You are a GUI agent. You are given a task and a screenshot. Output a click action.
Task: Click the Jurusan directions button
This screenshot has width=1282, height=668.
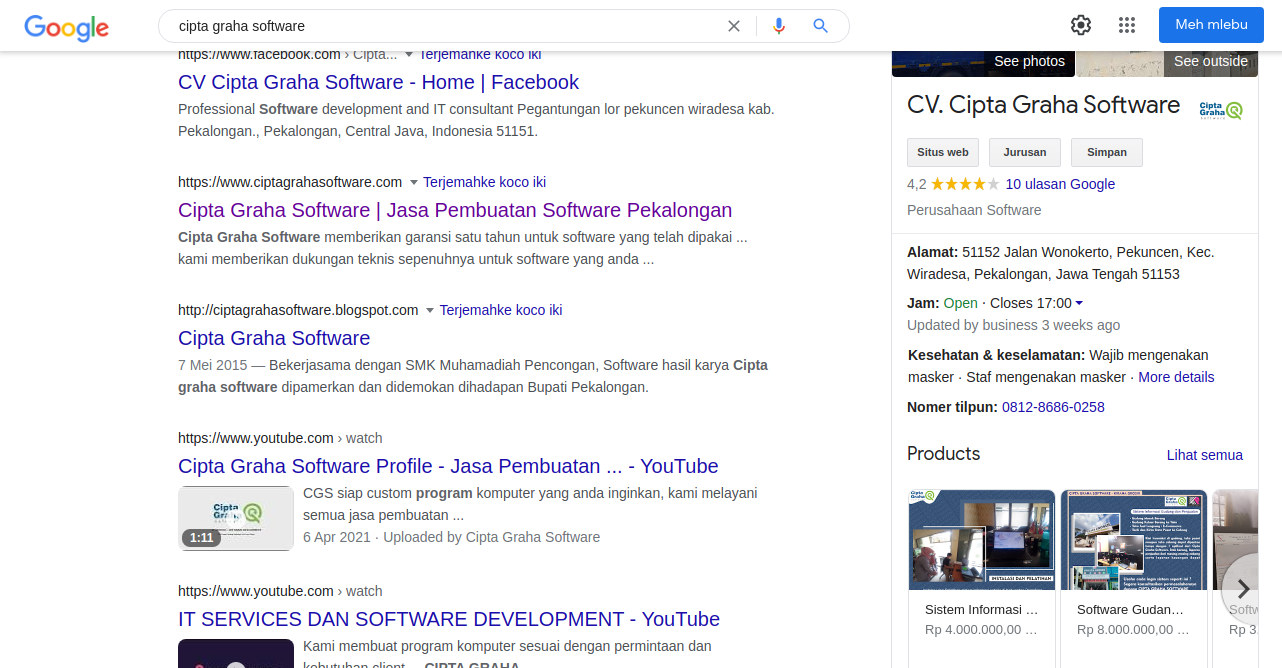(x=1025, y=152)
